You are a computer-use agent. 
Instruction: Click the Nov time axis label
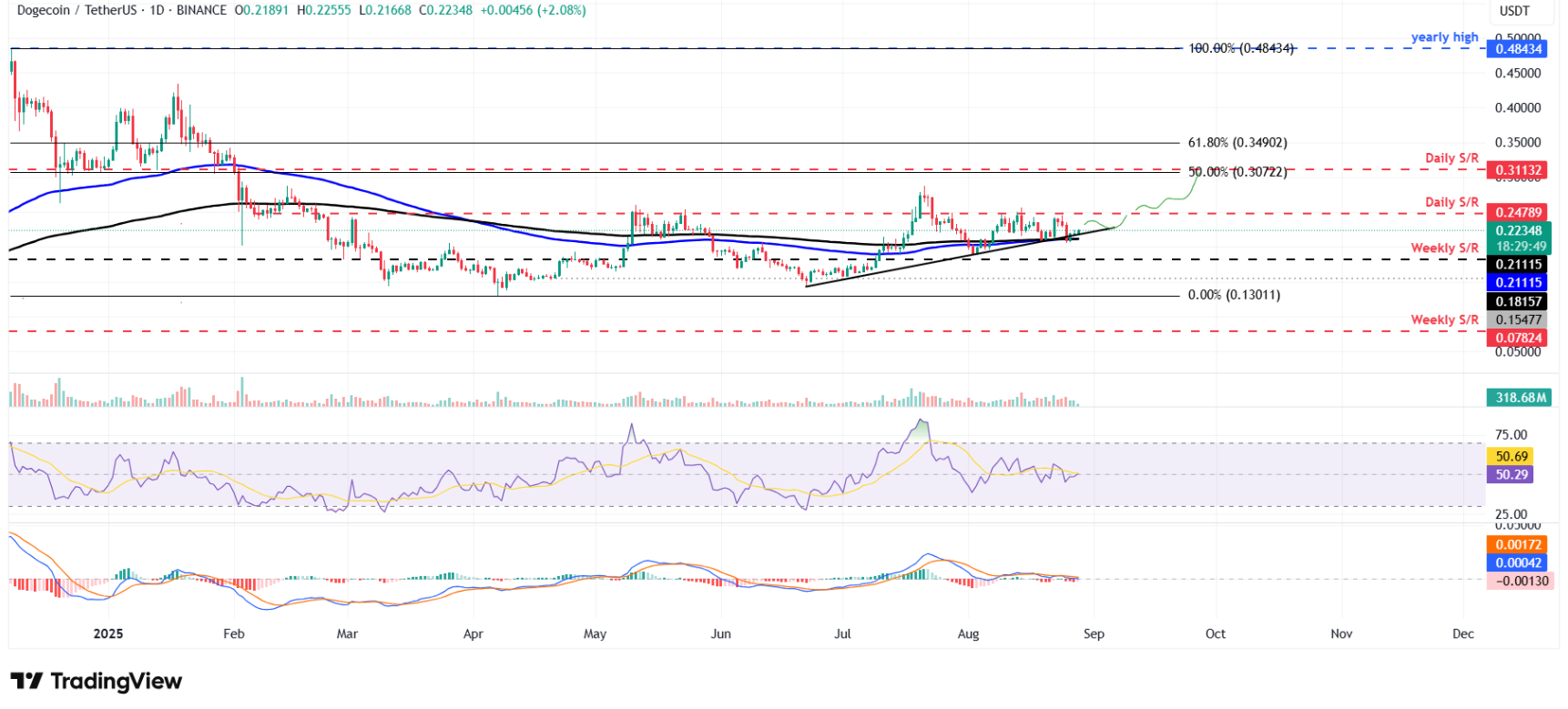tap(1341, 634)
